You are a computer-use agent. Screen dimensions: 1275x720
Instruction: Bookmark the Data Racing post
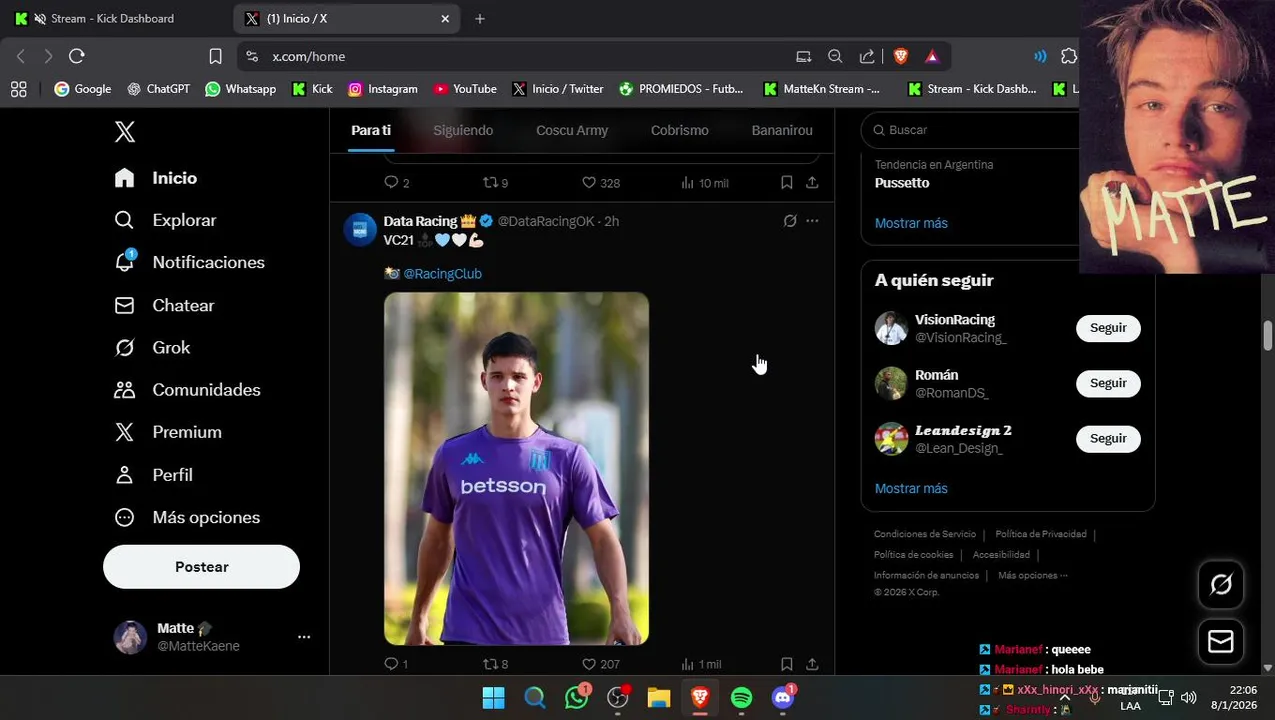click(x=787, y=664)
